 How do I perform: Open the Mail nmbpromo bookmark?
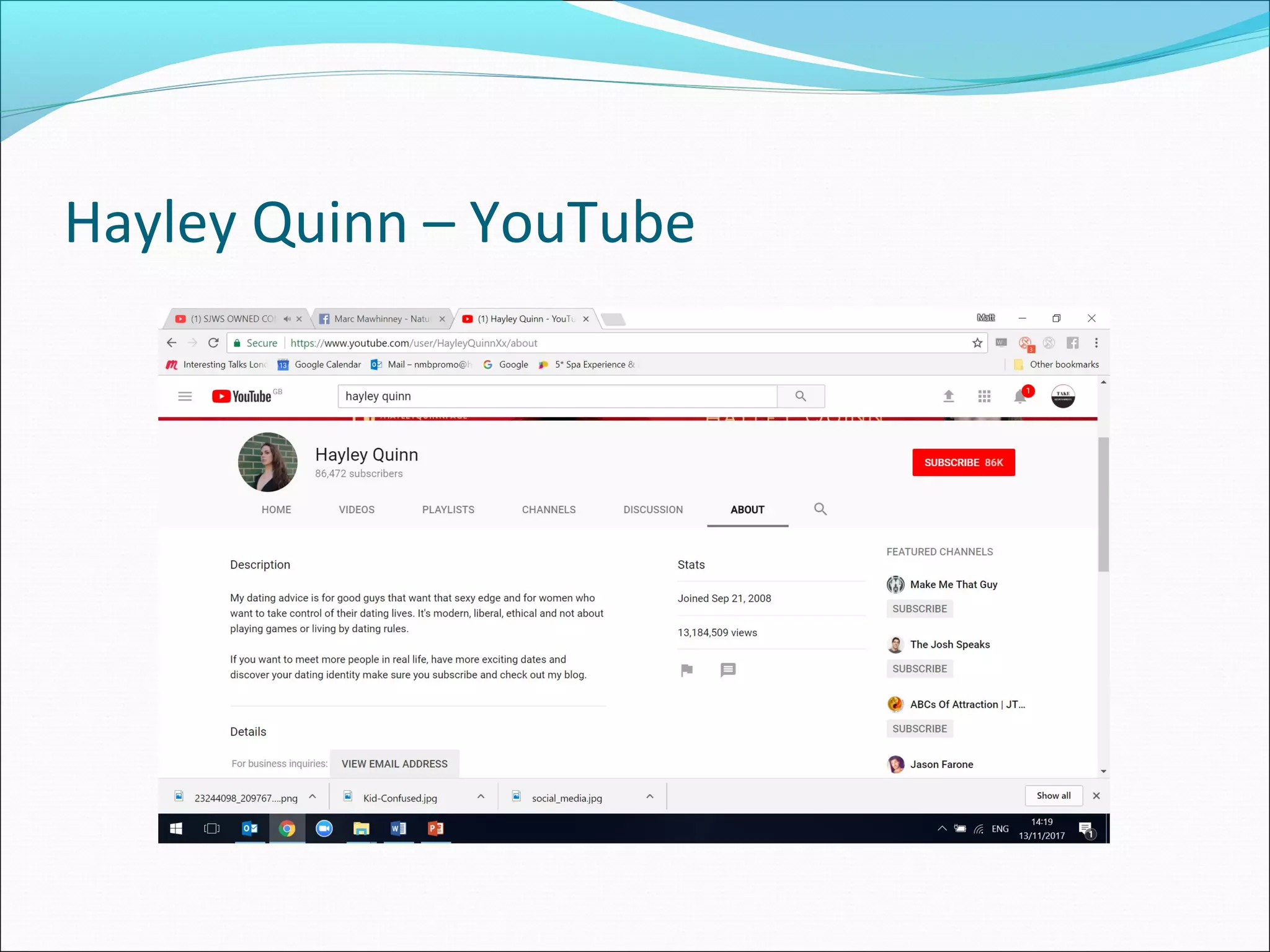tap(422, 364)
